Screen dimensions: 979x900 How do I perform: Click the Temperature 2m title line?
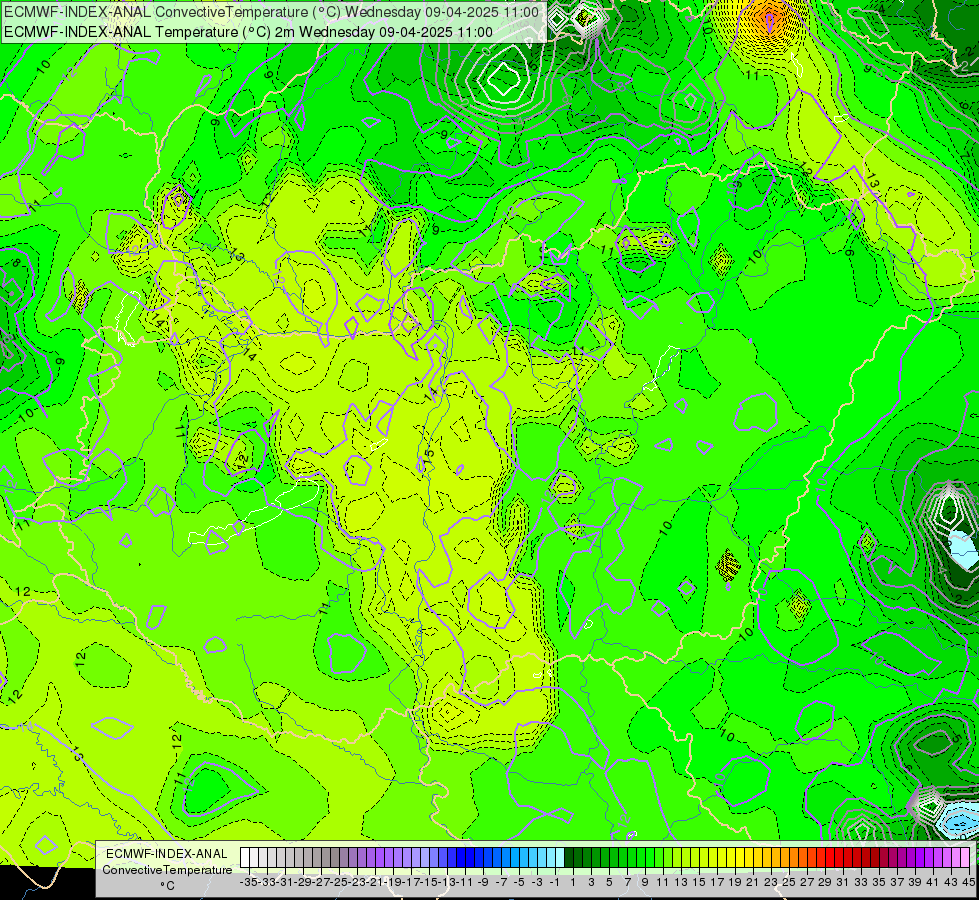248,32
